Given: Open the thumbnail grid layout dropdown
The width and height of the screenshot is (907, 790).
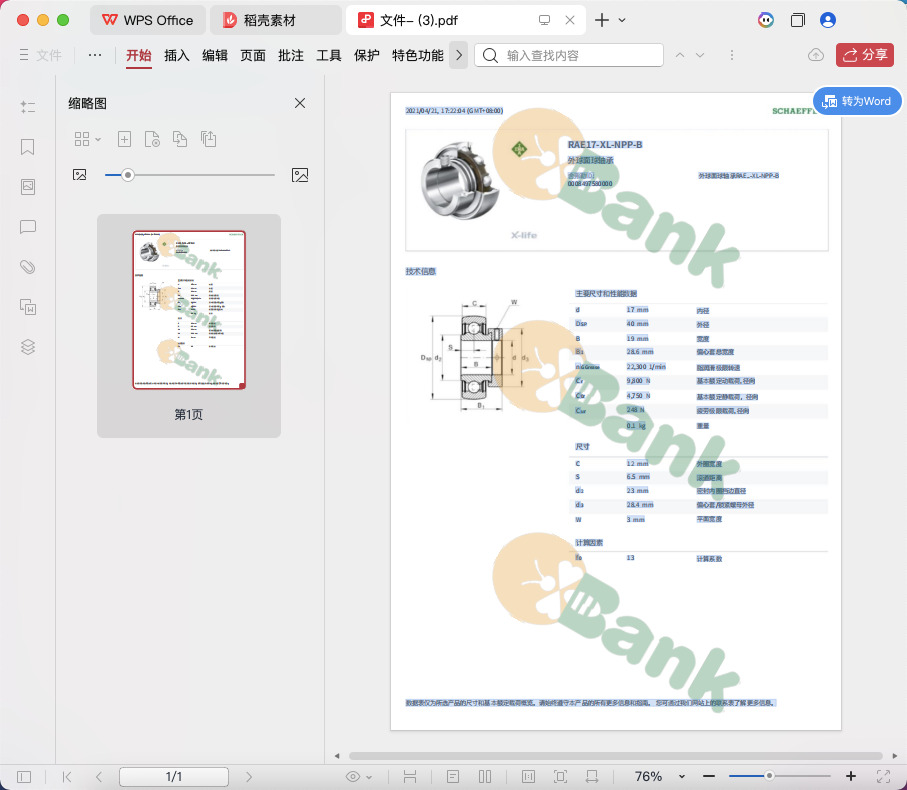Looking at the screenshot, I should coord(87,139).
